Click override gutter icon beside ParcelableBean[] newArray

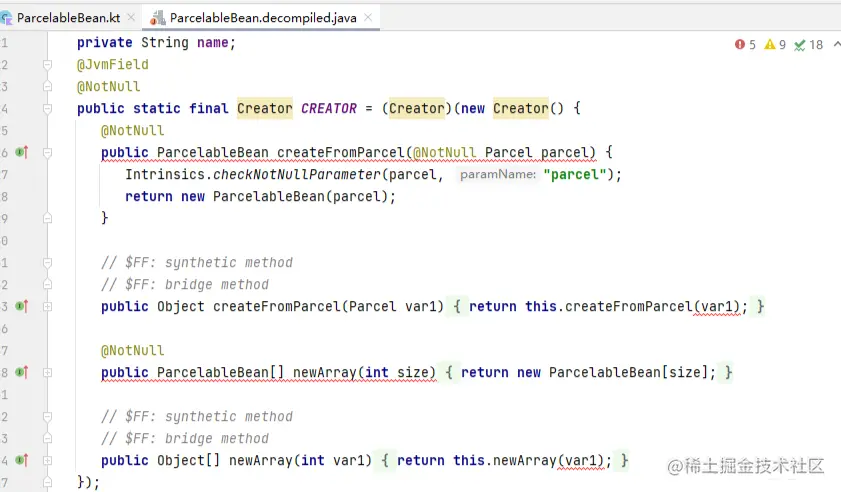click(x=21, y=372)
